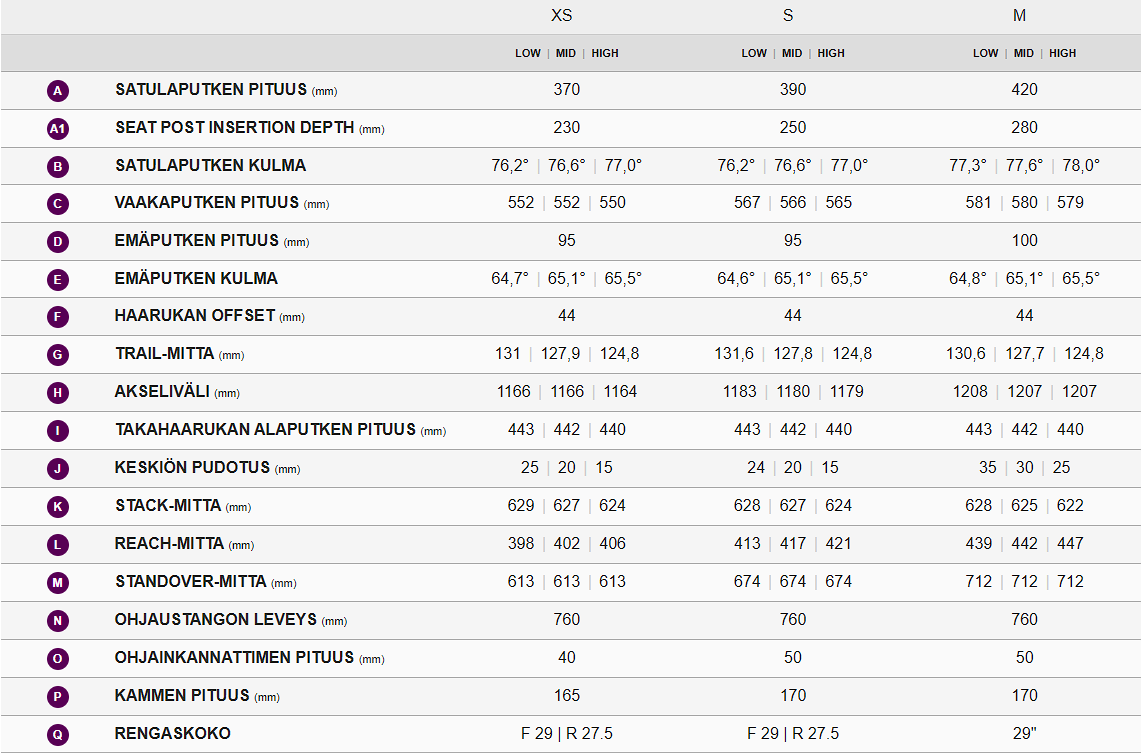Click the N badge for Ohjaustangon leveys

58,621
